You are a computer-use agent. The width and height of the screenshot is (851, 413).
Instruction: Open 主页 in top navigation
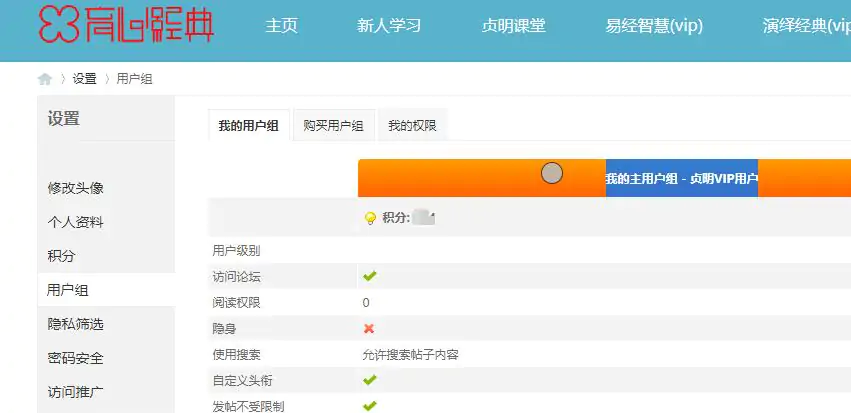click(x=282, y=26)
